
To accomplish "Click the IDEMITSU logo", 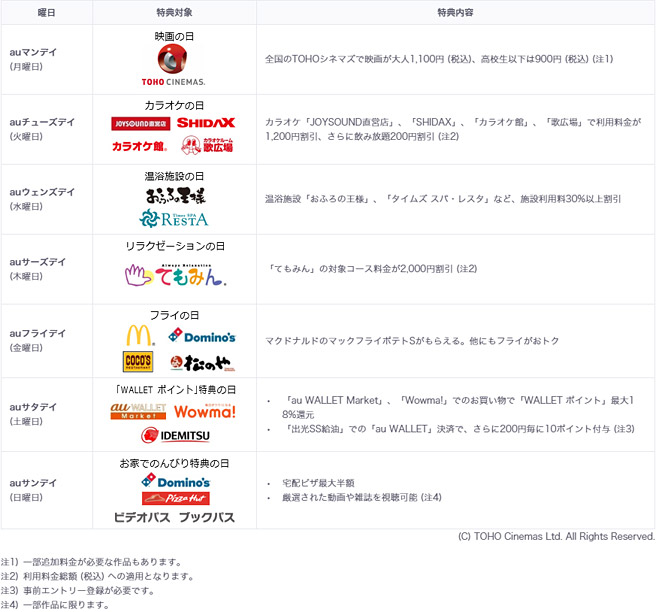I will (x=175, y=435).
